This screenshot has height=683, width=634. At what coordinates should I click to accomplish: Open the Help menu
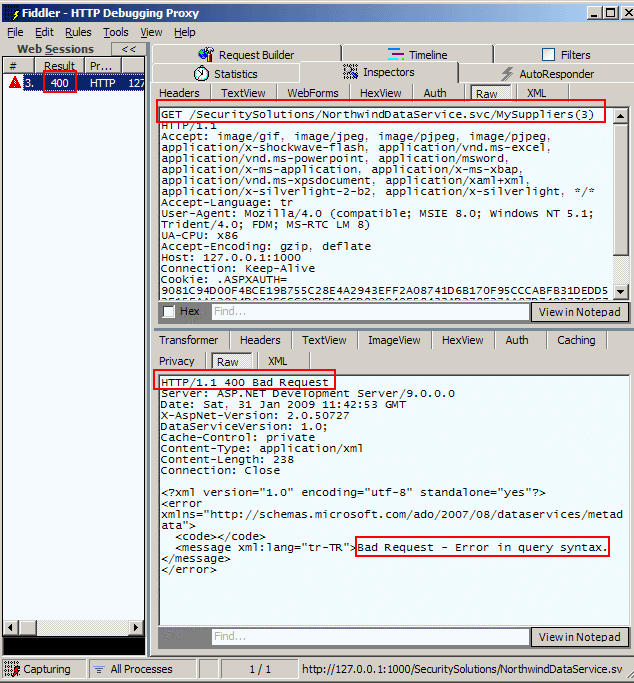pos(185,32)
